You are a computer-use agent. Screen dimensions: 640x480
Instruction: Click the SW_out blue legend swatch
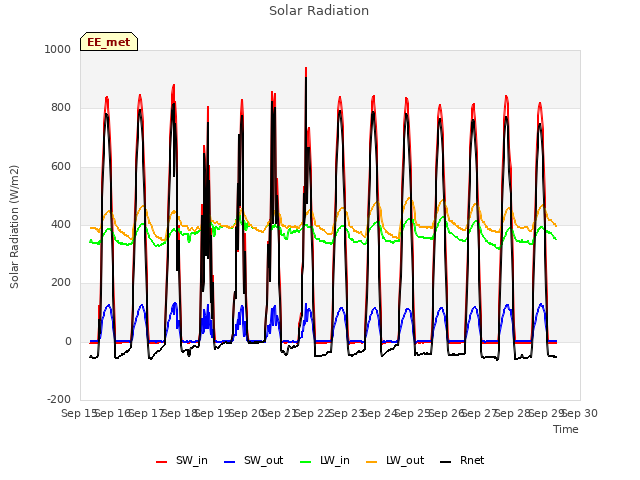pyautogui.click(x=230, y=462)
